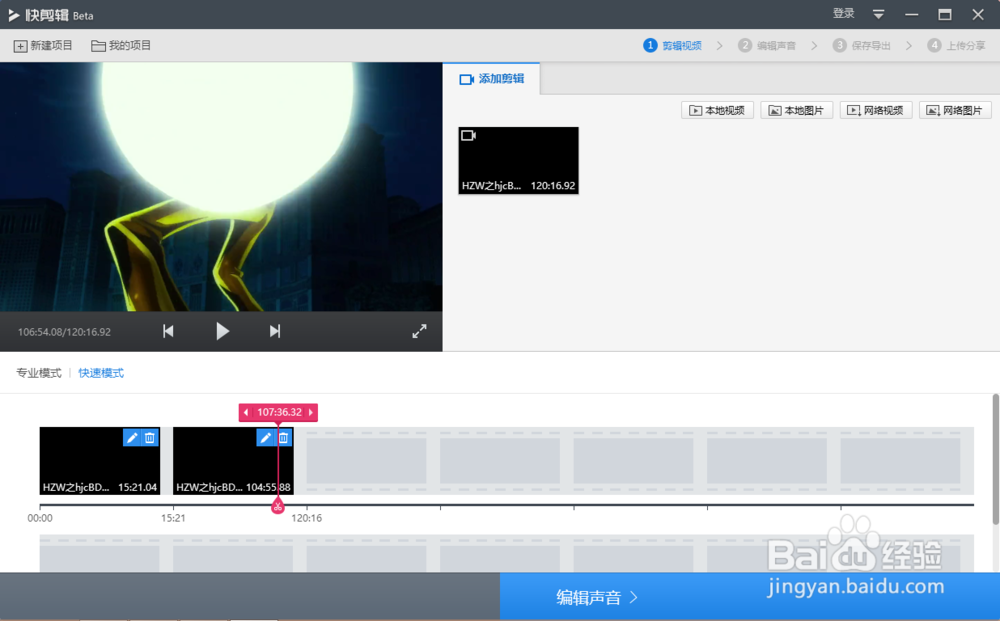This screenshot has height=621, width=1000.
Task: Delete the 15:21.04 clip with trash icon
Action: click(x=150, y=438)
